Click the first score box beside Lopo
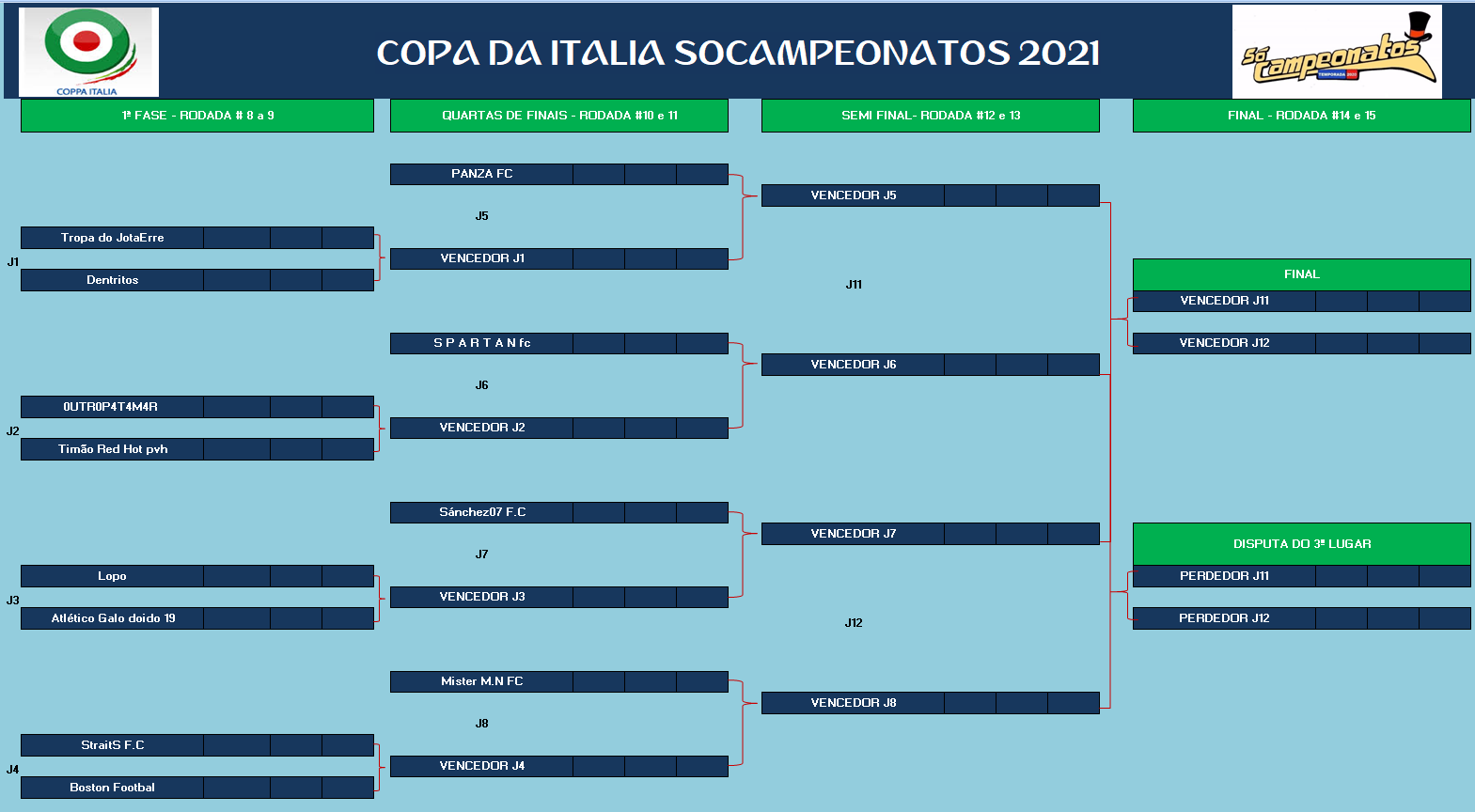 click(237, 576)
